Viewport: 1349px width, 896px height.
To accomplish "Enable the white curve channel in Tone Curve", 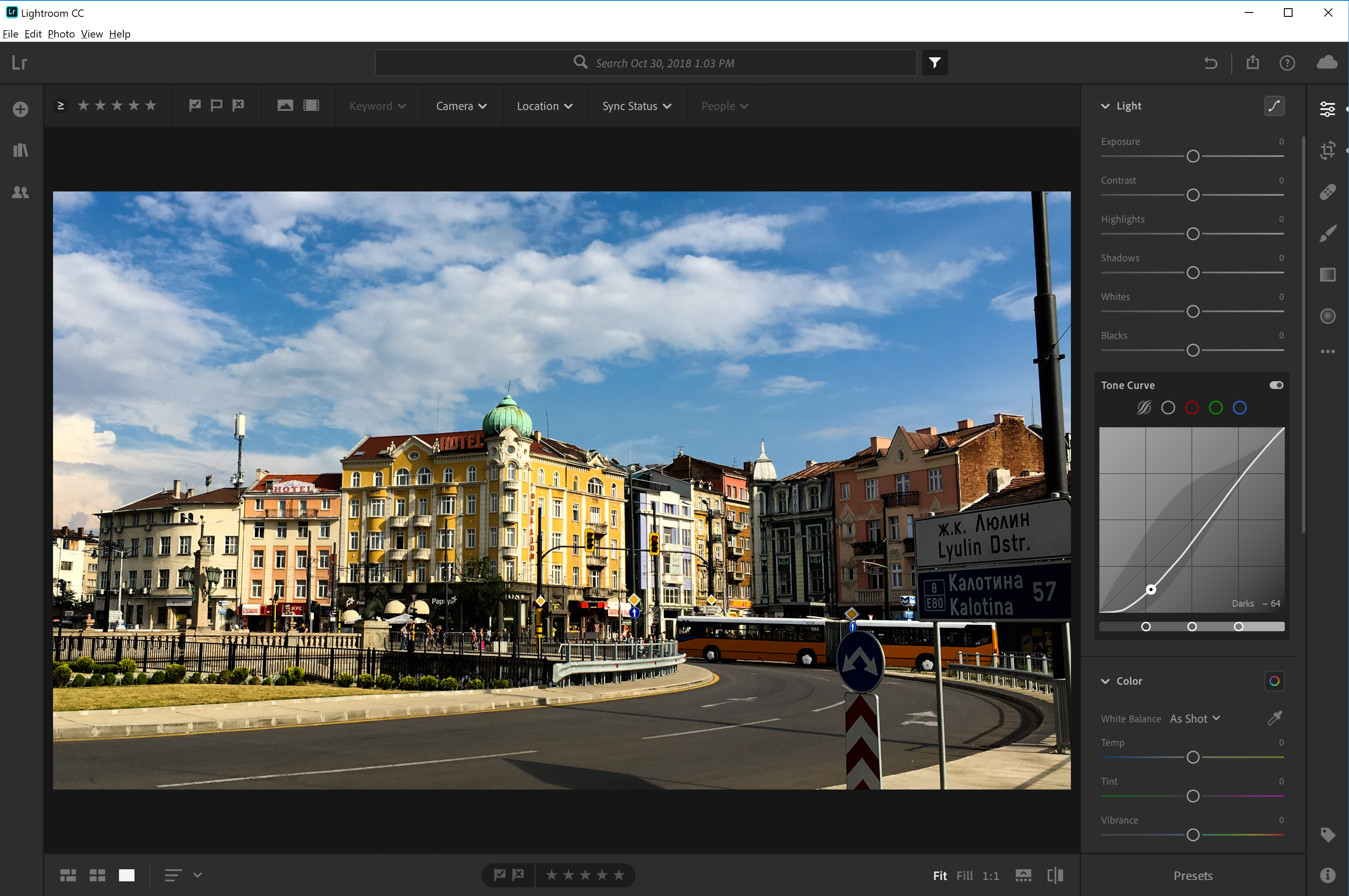I will (1167, 407).
